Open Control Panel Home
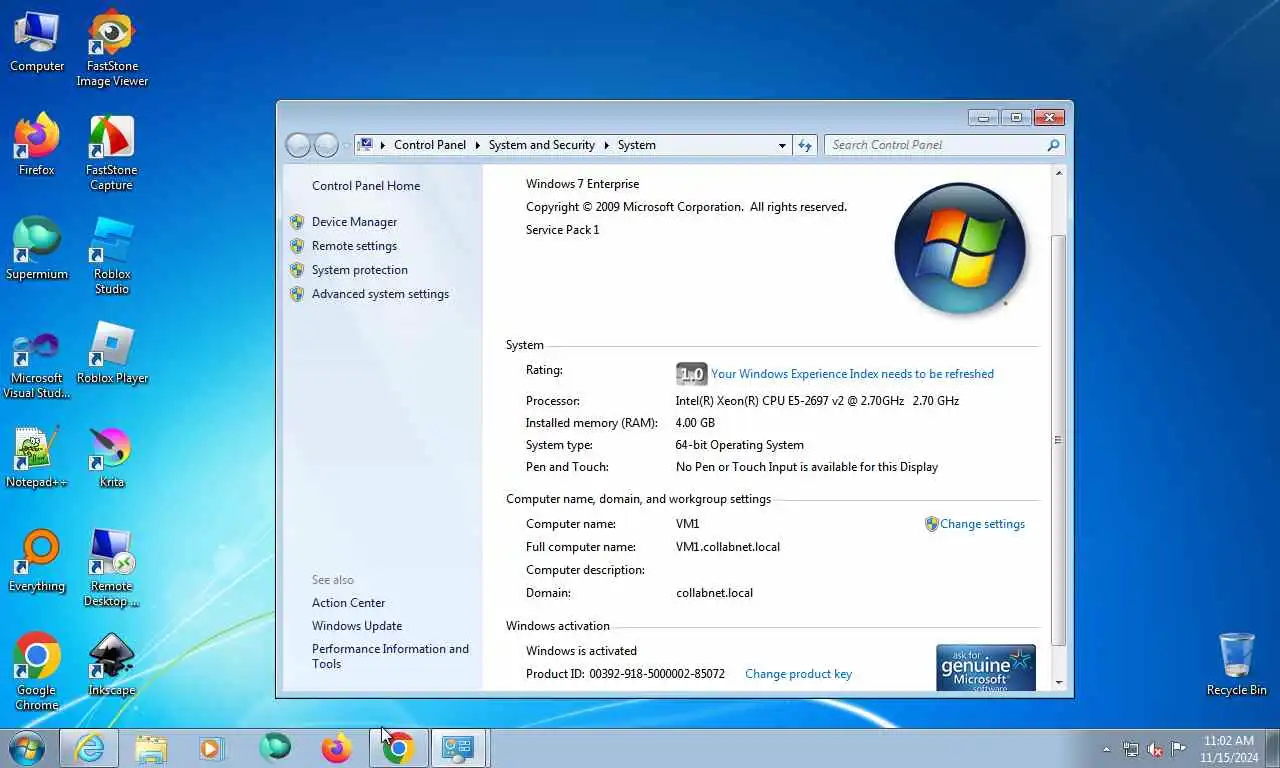Viewport: 1280px width, 768px height. point(366,186)
